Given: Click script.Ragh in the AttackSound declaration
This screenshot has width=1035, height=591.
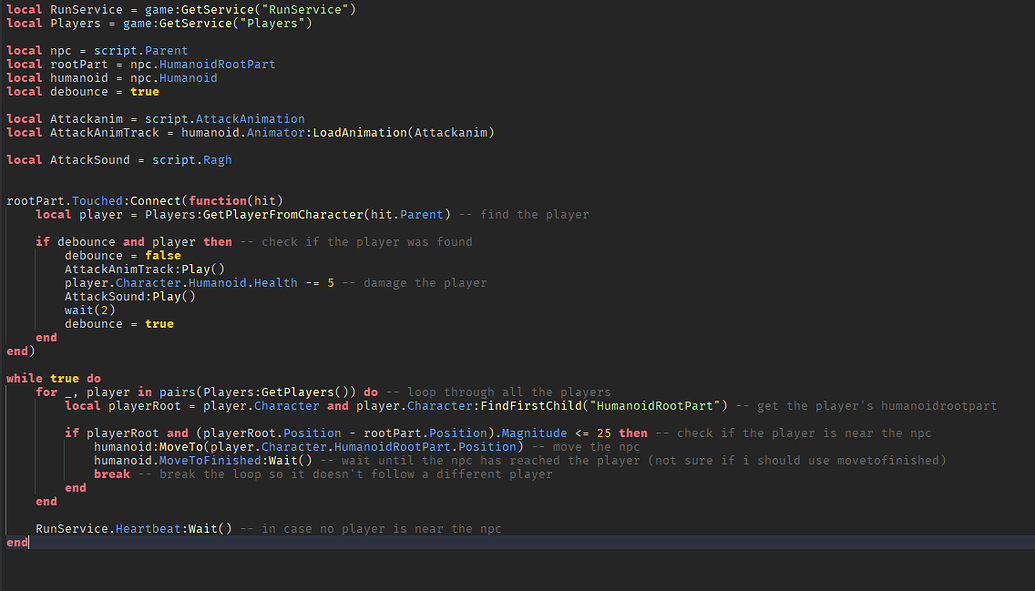Looking at the screenshot, I should [192, 160].
